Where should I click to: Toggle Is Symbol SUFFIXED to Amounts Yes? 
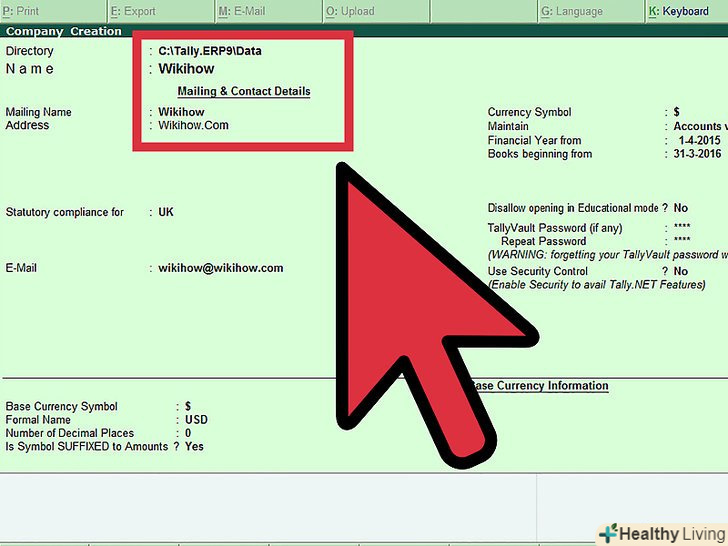(x=194, y=447)
